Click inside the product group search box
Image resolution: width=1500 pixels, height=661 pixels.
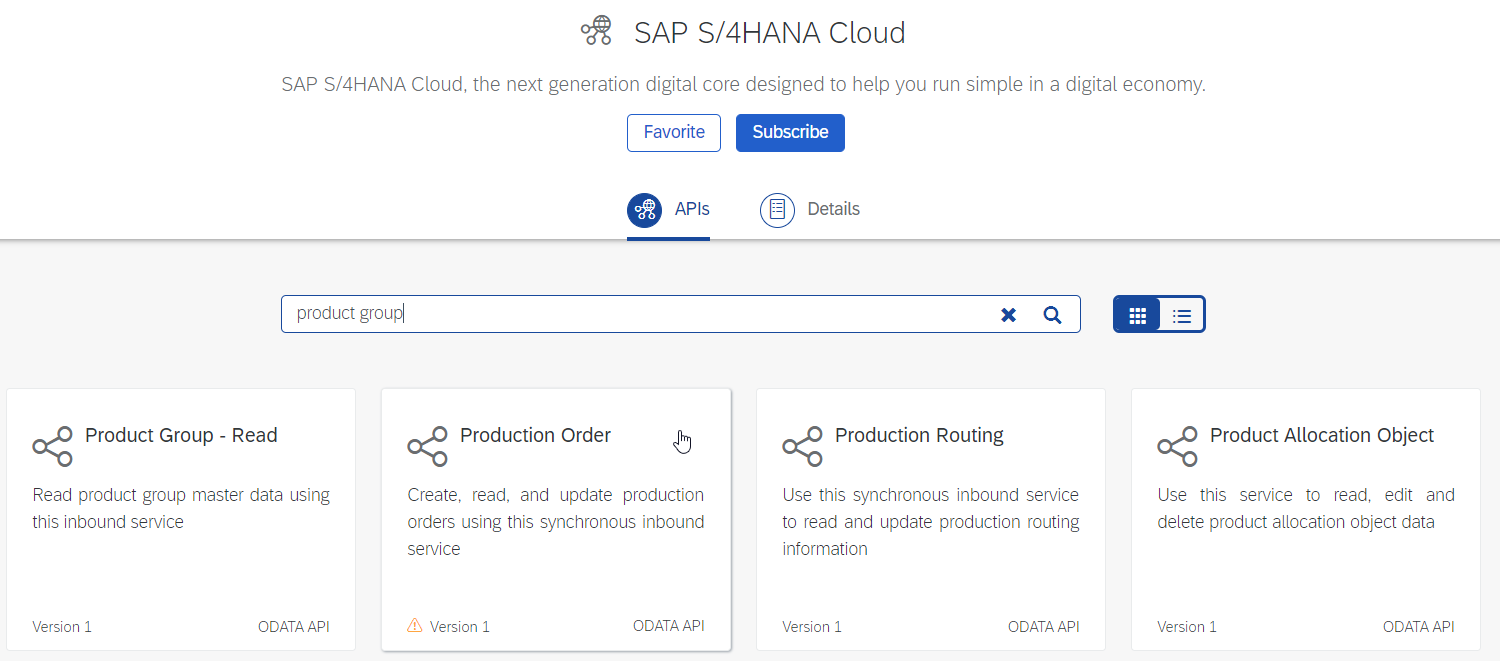tap(640, 314)
